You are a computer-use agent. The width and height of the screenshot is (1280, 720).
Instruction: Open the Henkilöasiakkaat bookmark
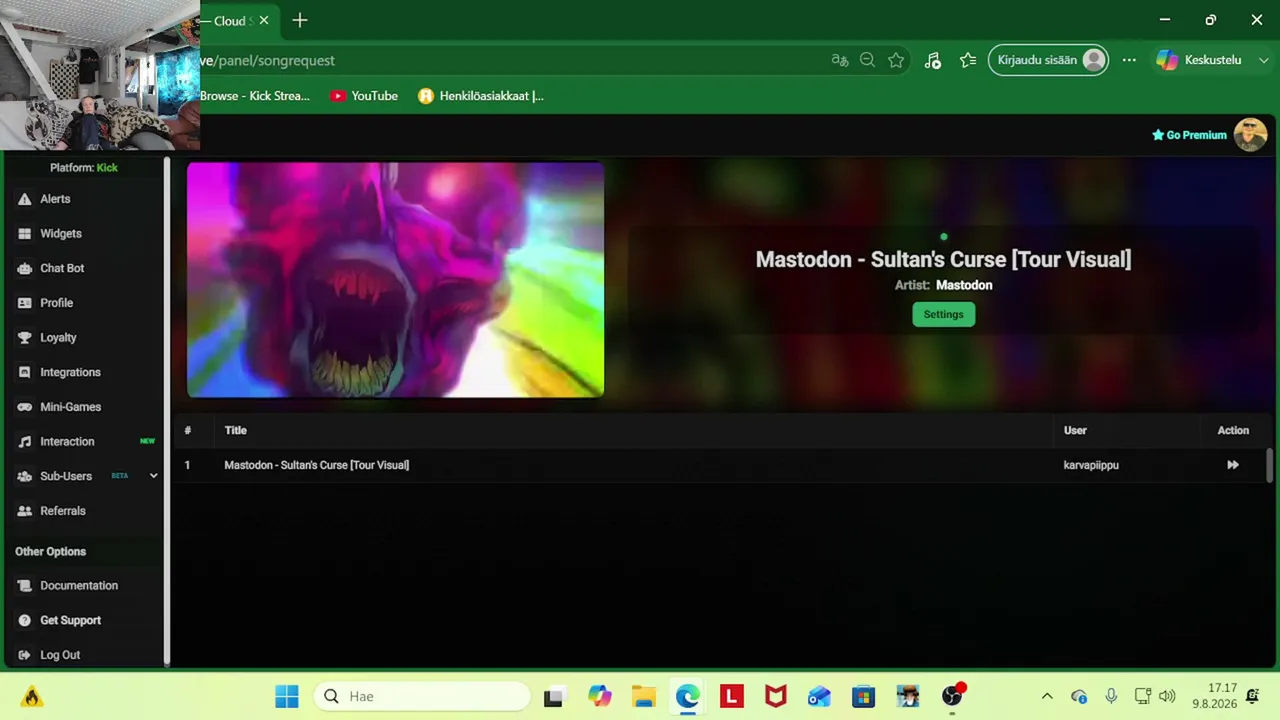click(x=481, y=96)
